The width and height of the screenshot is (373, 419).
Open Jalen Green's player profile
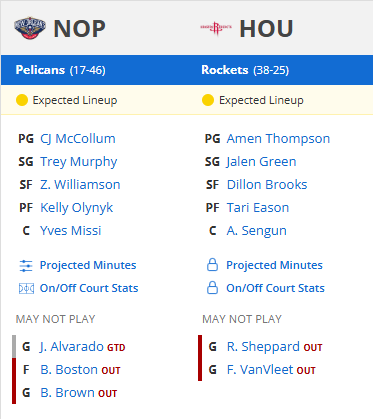click(261, 162)
